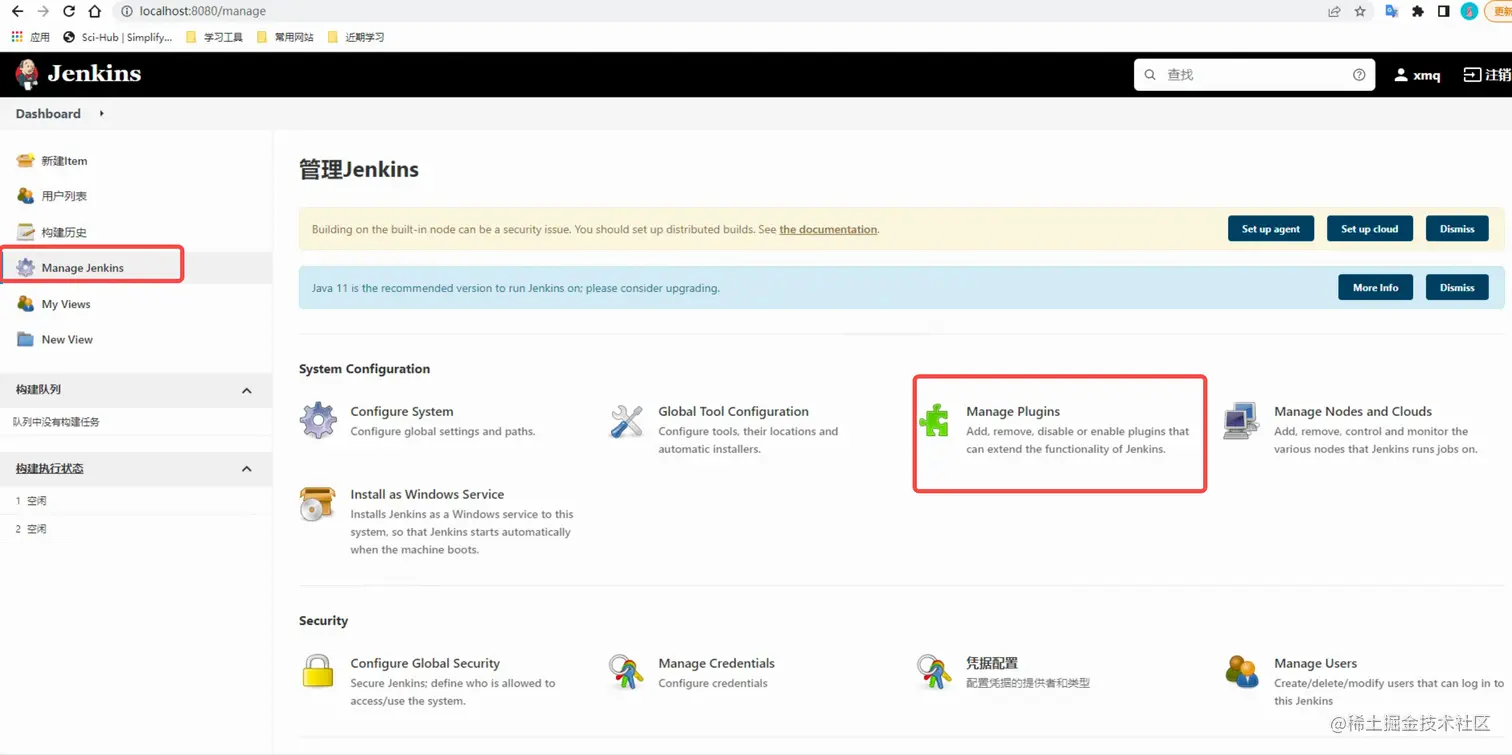Click the search help question mark icon
The height and width of the screenshot is (755, 1512).
pos(1358,74)
